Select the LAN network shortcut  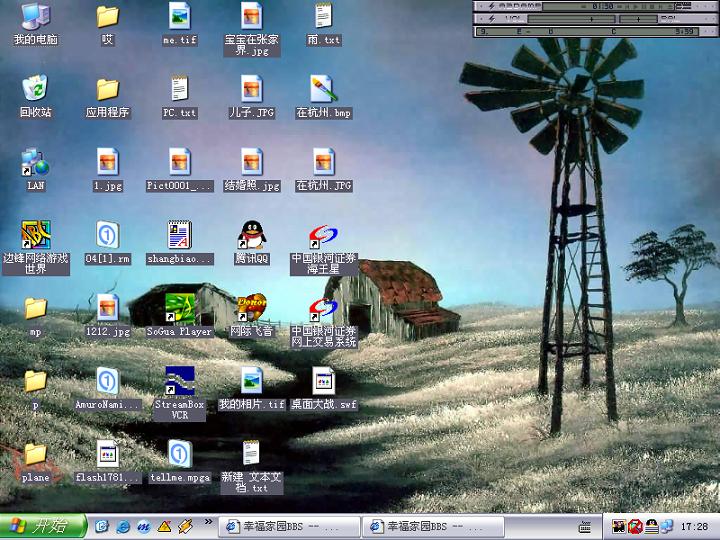coord(35,170)
